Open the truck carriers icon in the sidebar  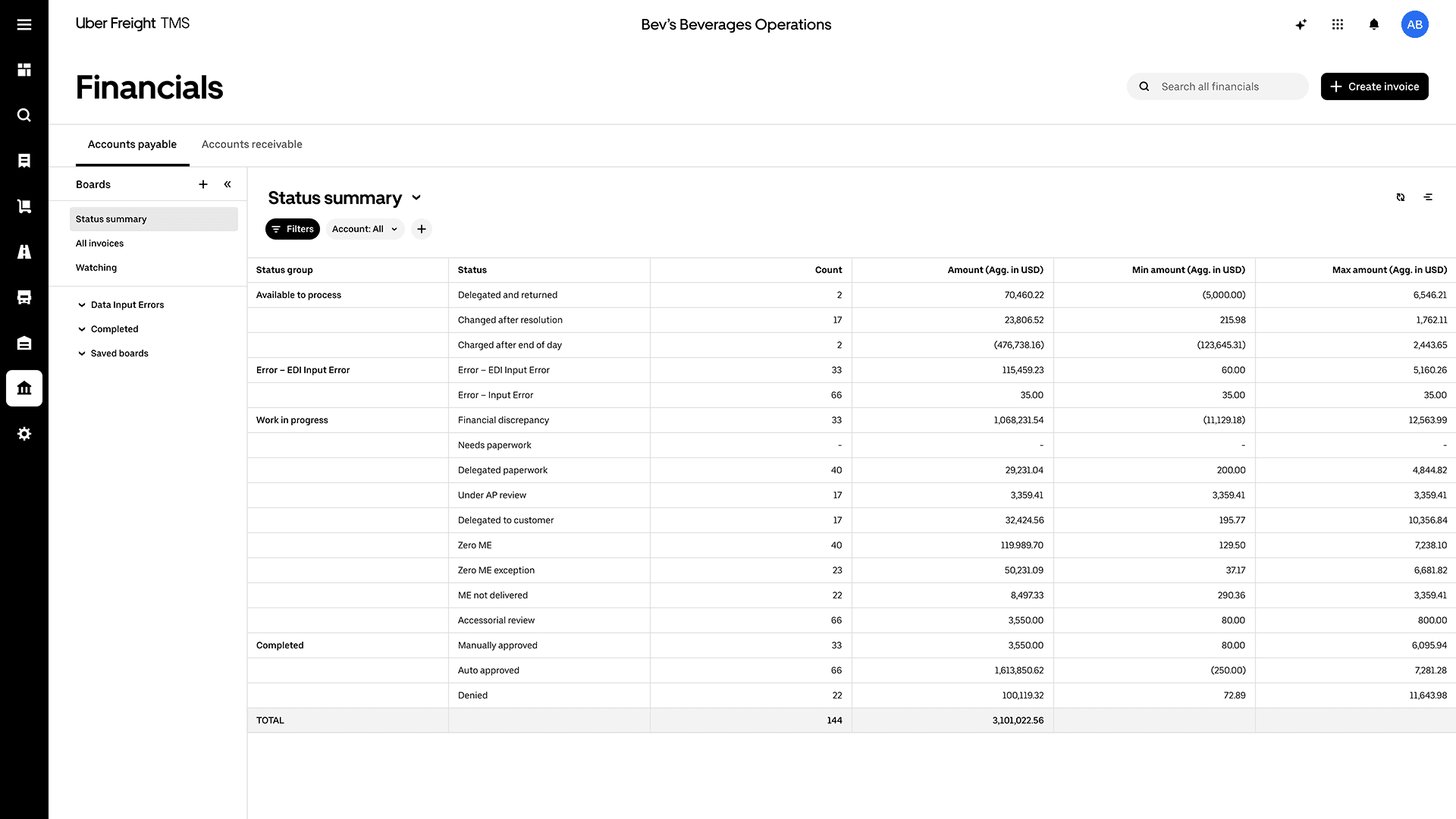(24, 297)
